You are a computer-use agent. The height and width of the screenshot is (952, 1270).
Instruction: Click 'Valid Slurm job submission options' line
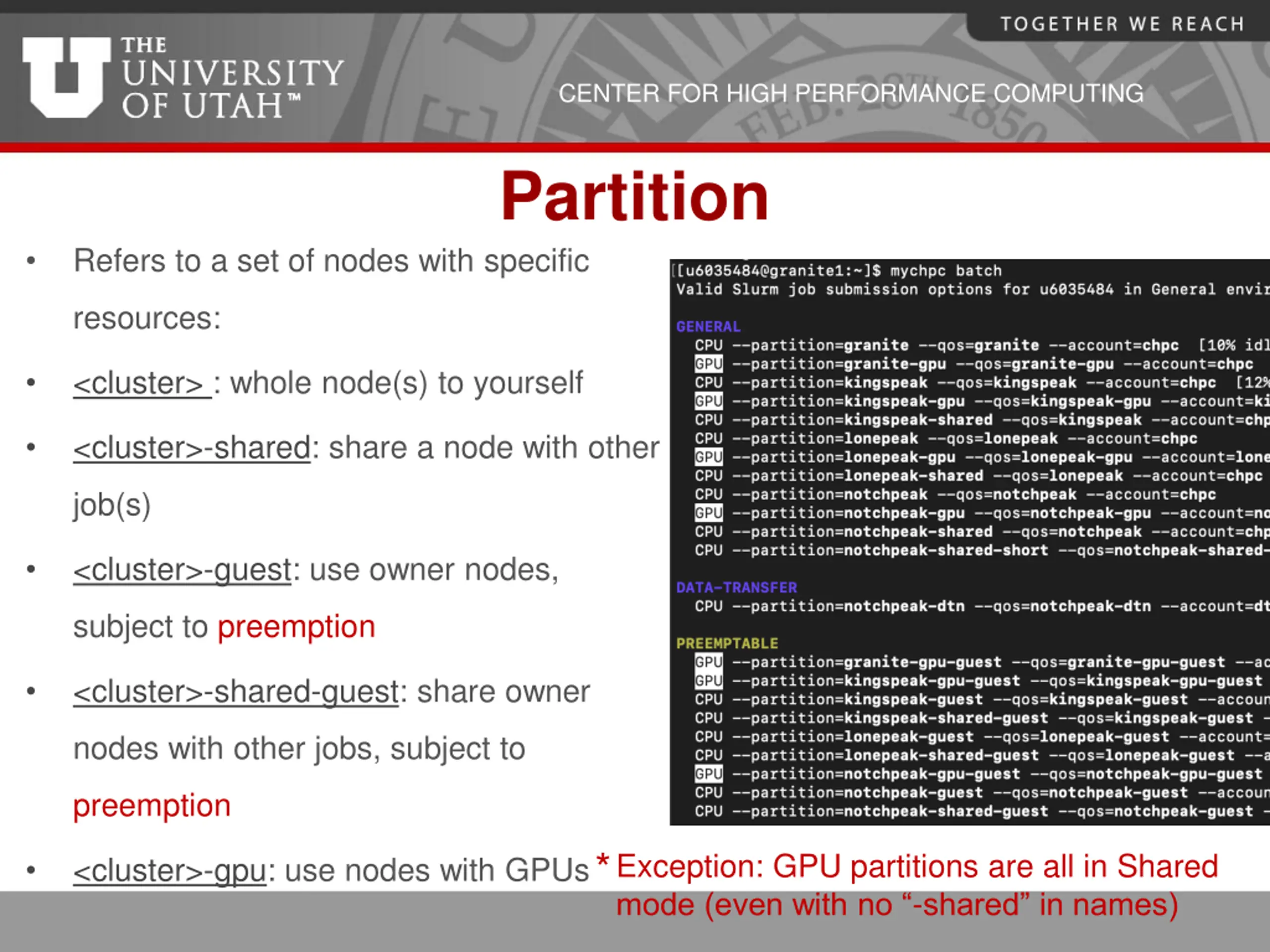tap(973, 289)
